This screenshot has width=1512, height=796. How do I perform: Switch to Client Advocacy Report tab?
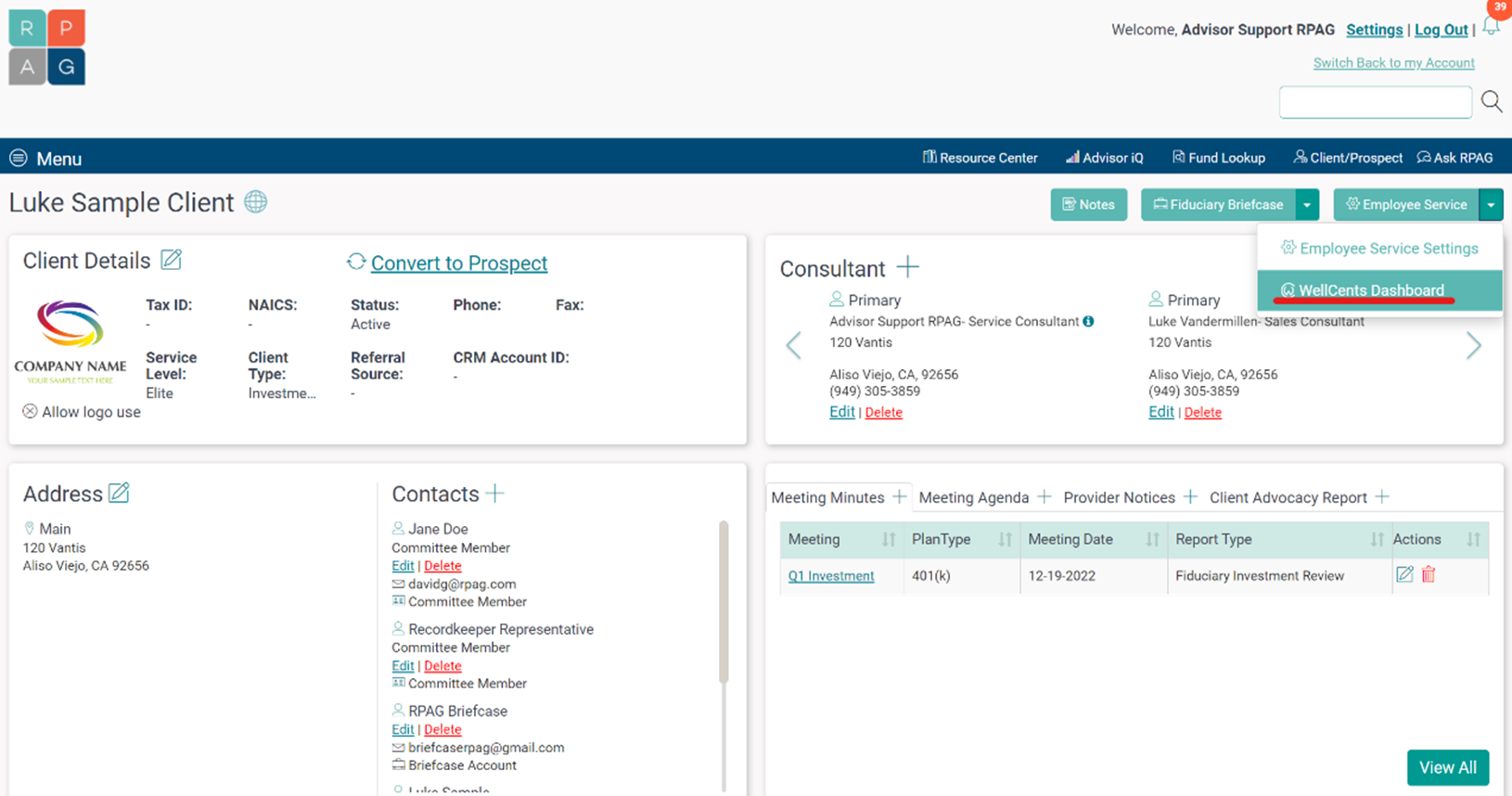coord(1288,497)
